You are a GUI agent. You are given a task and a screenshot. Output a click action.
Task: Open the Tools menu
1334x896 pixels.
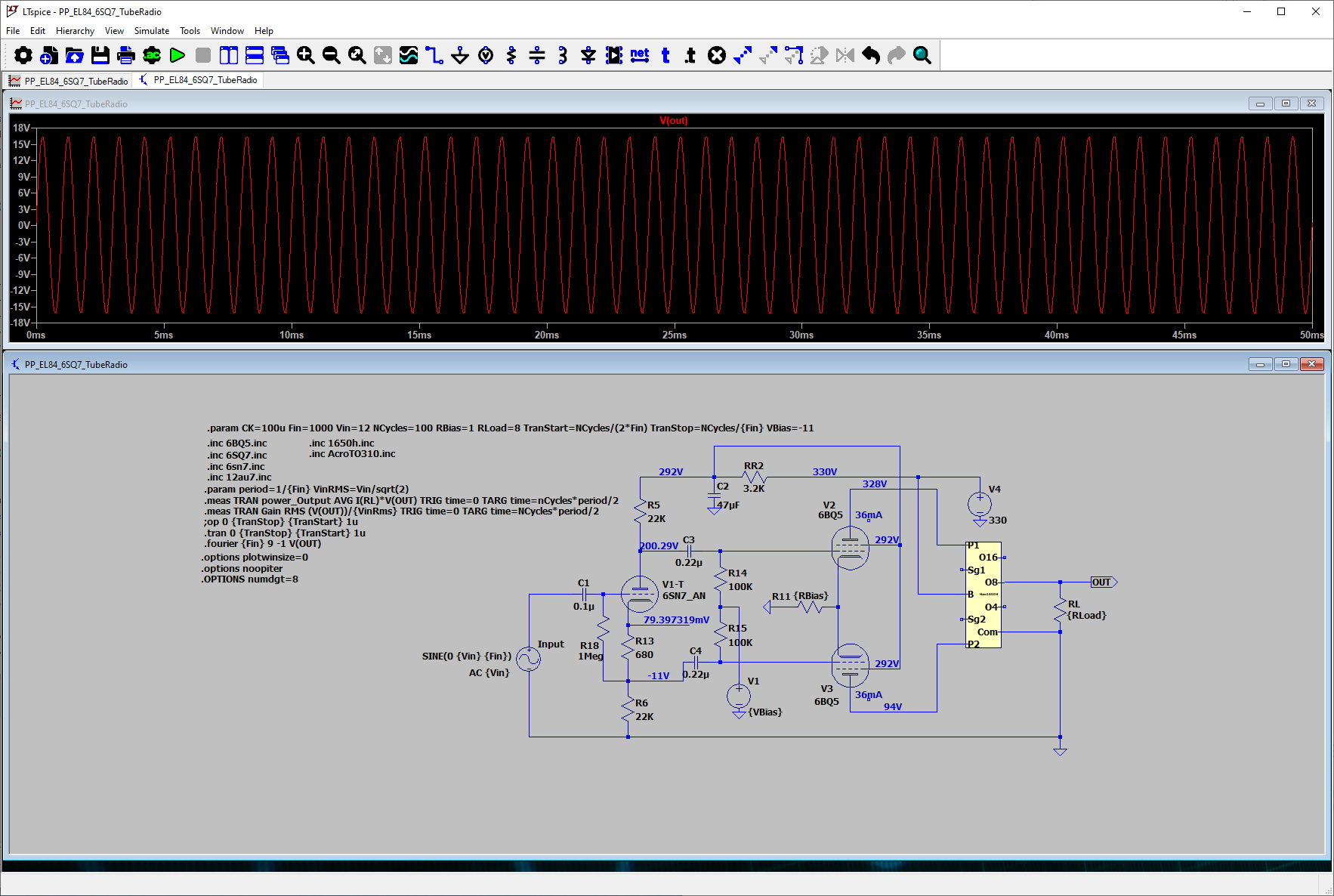tap(190, 31)
